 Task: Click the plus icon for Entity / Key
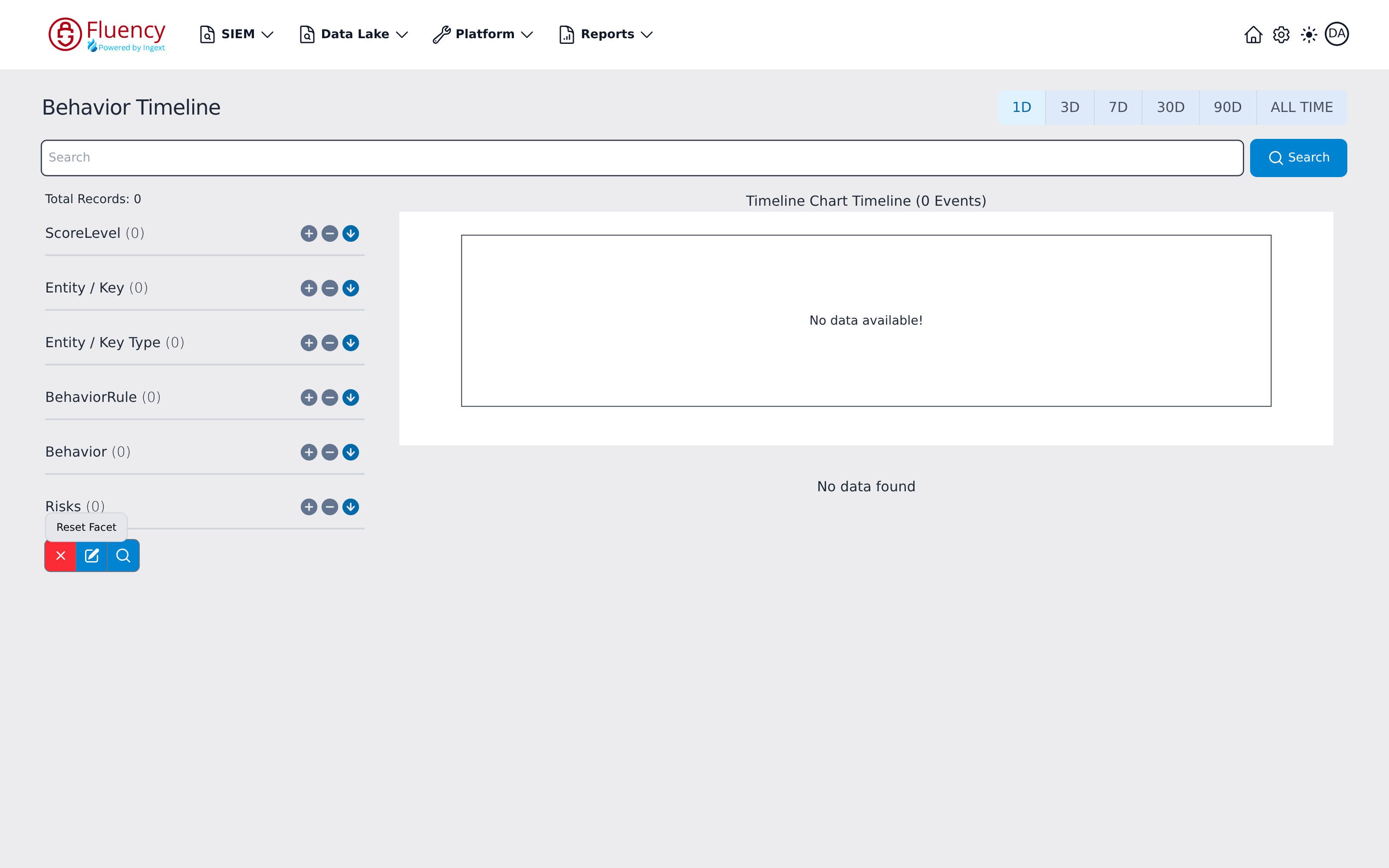click(x=309, y=288)
